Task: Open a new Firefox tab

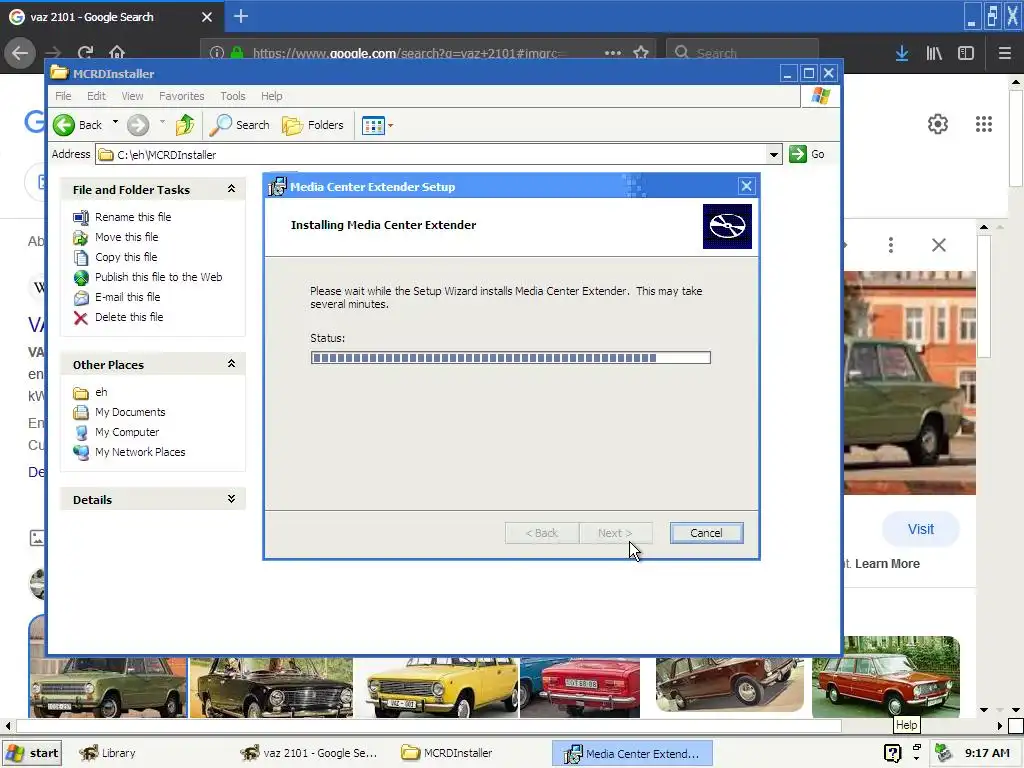Action: [240, 16]
